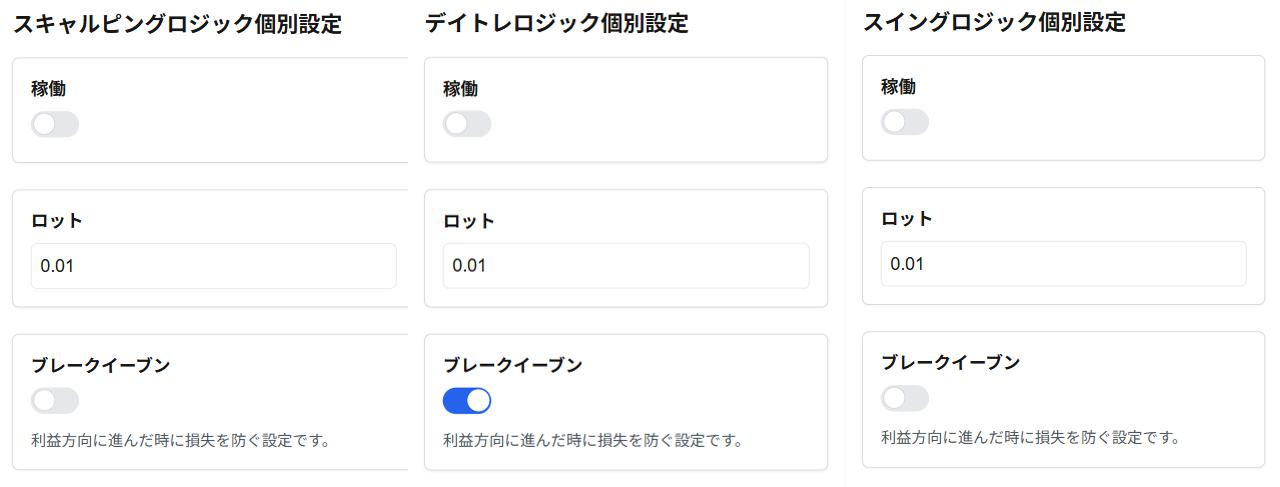Focus the ロット field in スイングロジック
The height and width of the screenshot is (487, 1280).
(1064, 264)
